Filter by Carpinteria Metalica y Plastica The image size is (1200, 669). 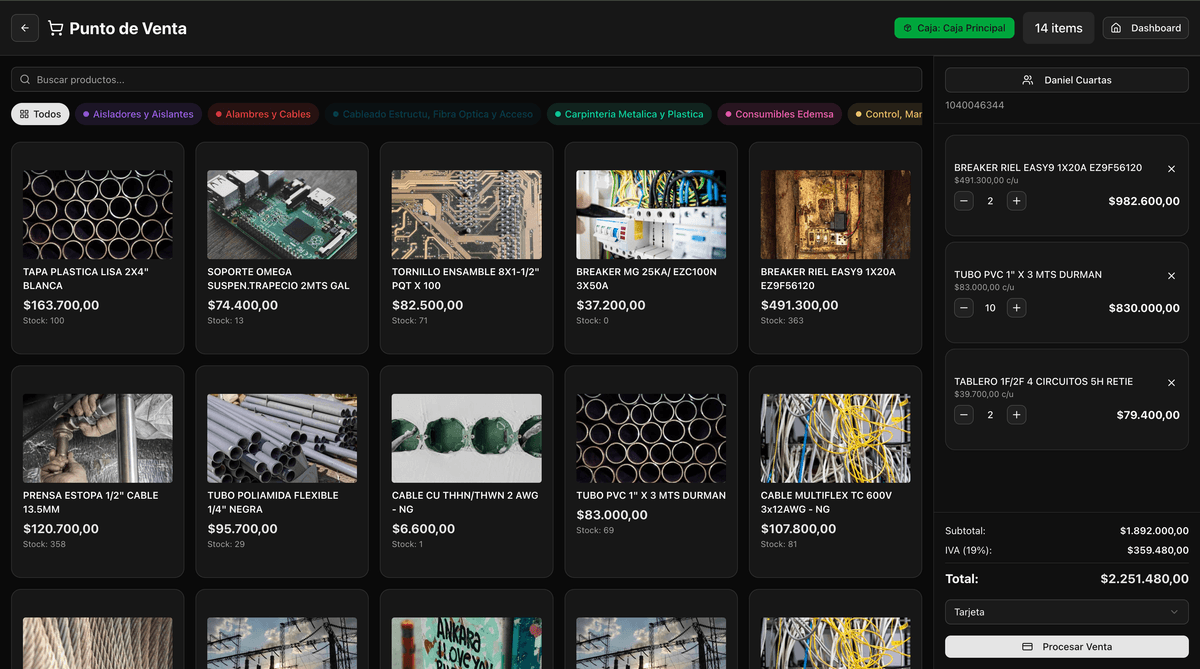pyautogui.click(x=628, y=114)
